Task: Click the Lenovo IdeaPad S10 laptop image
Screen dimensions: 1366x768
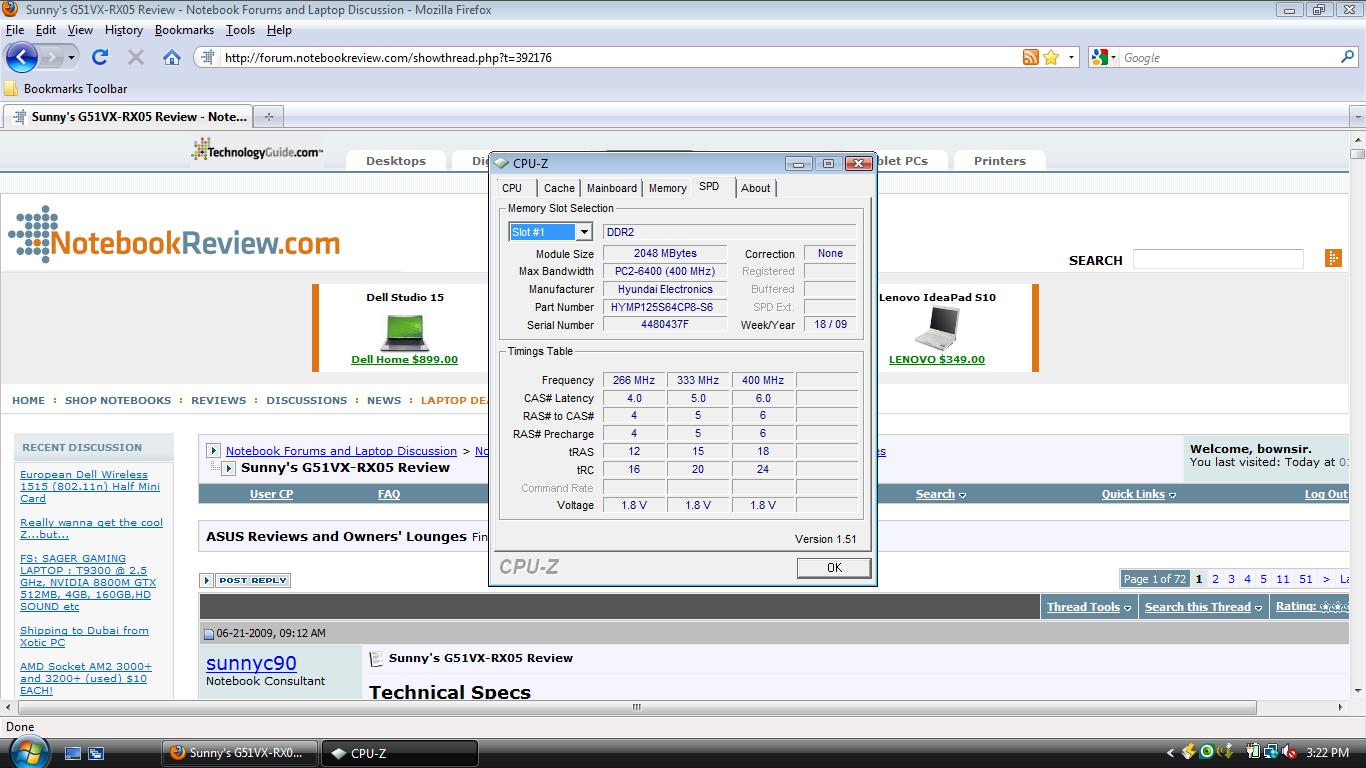Action: [937, 330]
